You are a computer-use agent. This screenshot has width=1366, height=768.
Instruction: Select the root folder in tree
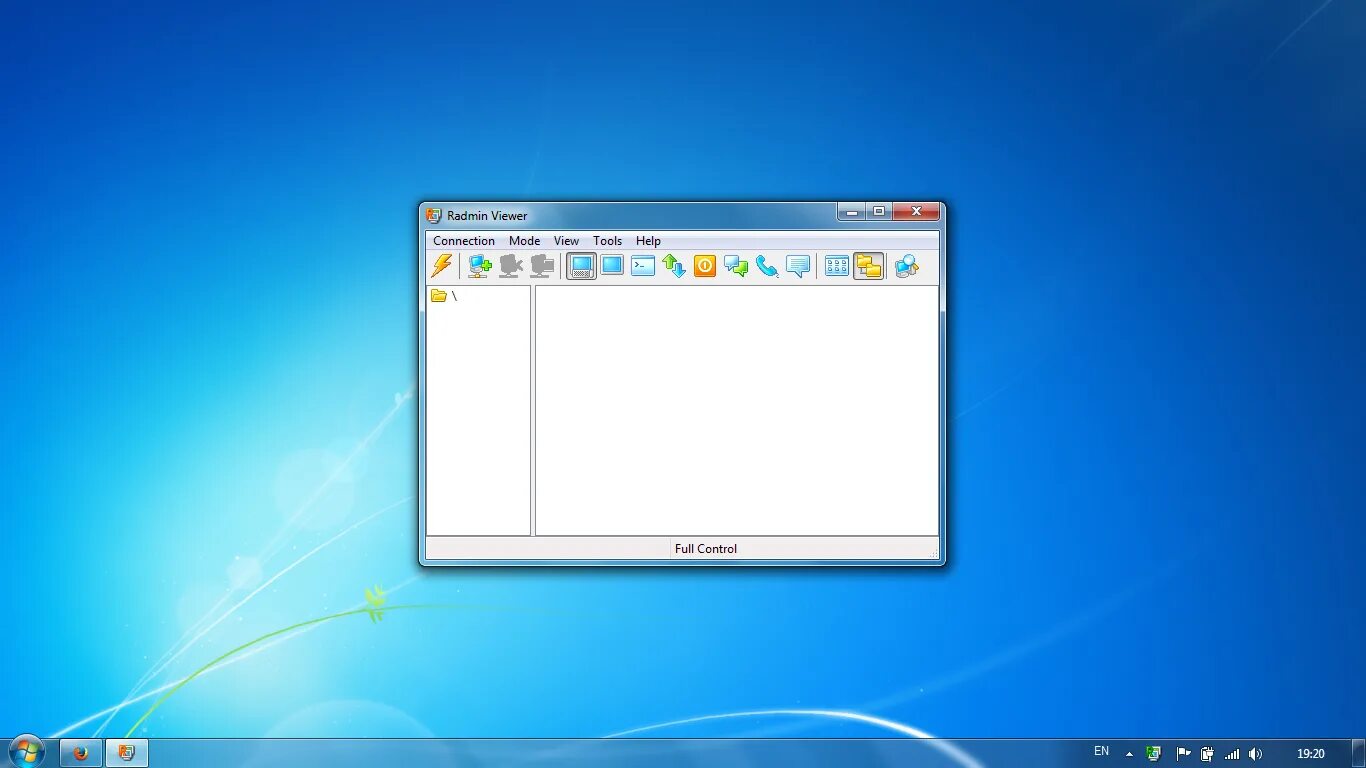click(444, 296)
